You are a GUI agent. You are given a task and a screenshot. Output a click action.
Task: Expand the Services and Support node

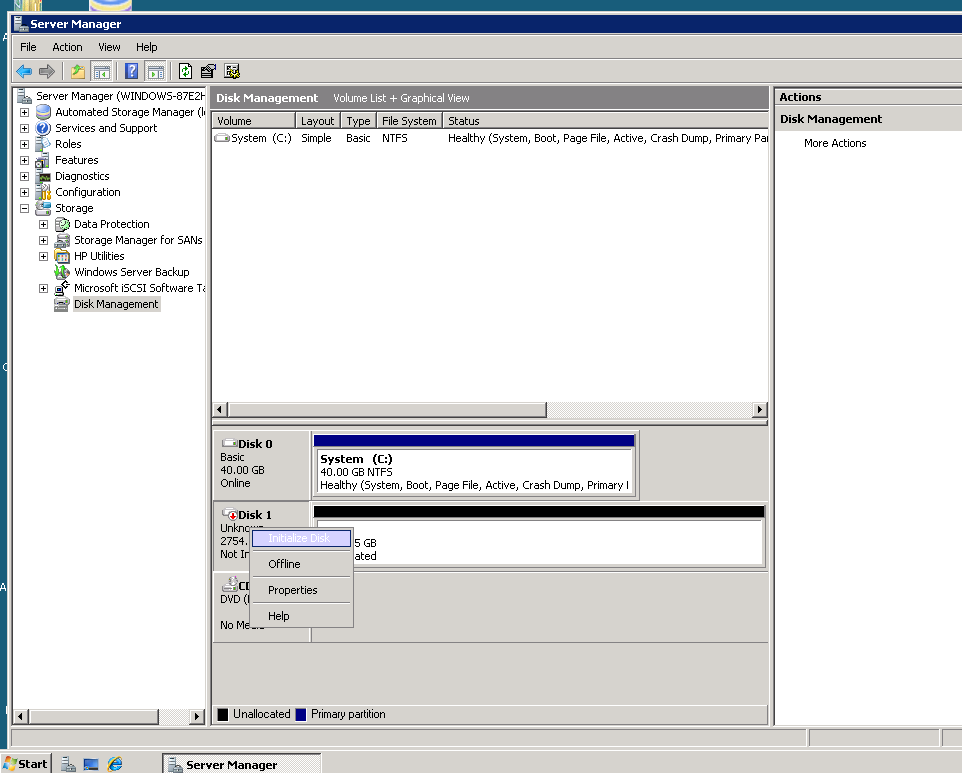point(25,128)
